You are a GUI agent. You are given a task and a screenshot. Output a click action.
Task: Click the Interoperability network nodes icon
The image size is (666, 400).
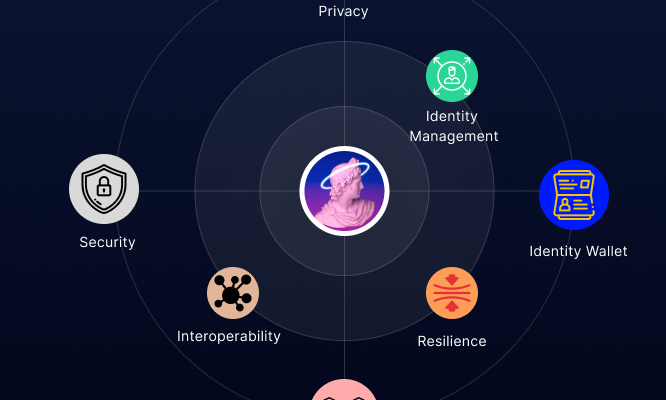tap(233, 293)
